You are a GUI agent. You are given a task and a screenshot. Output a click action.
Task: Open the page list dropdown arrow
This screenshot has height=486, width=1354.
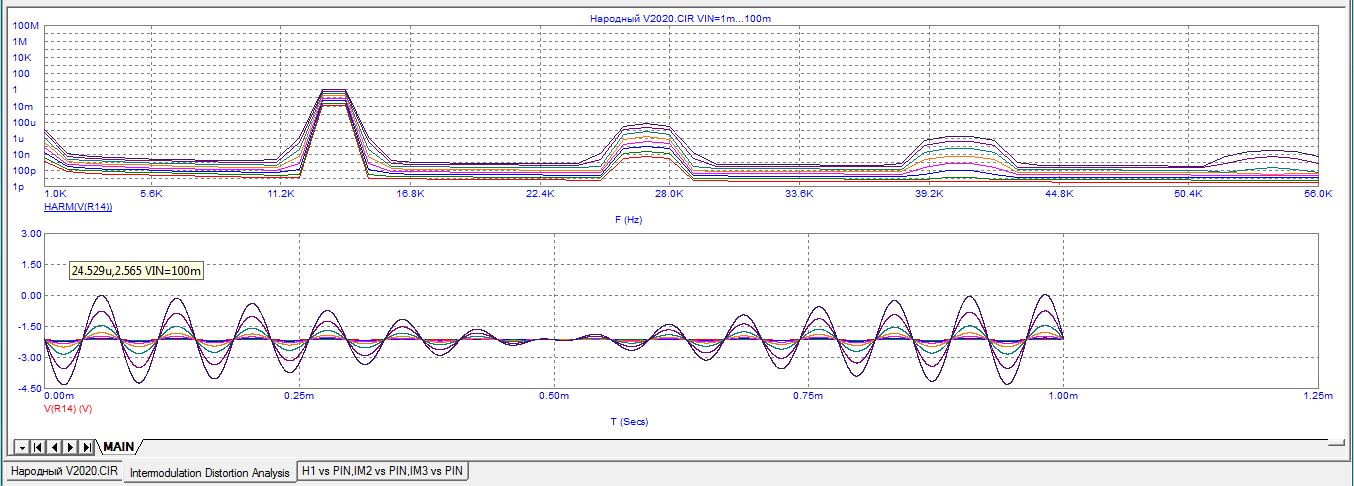[x=22, y=446]
